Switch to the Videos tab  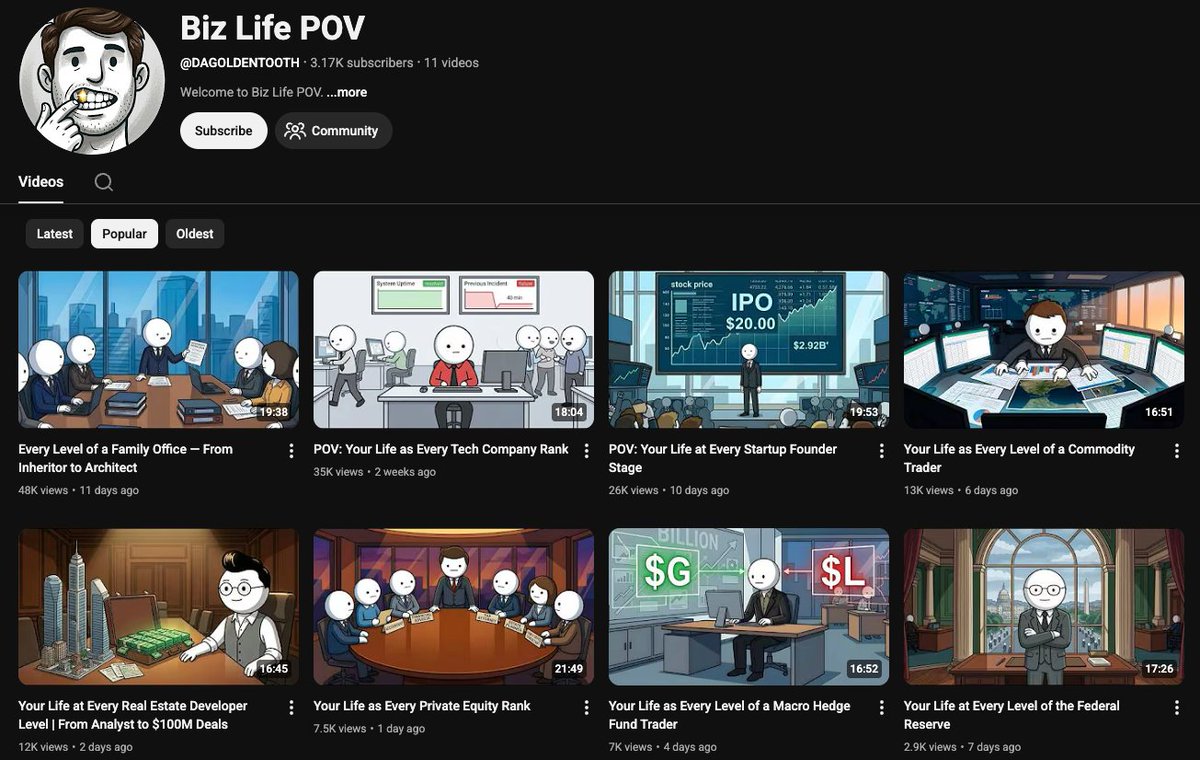click(40, 182)
